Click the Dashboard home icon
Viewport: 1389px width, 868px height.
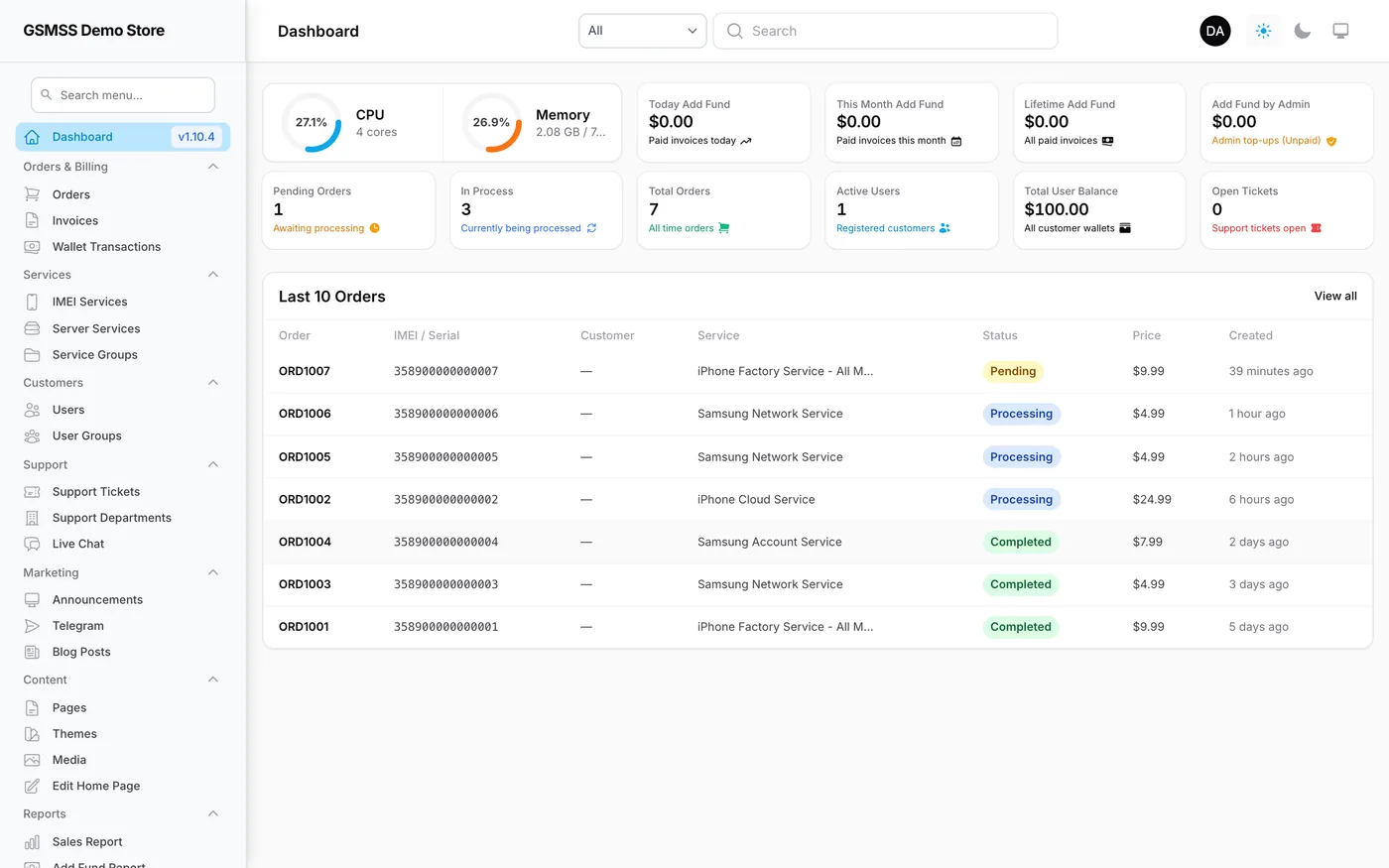[32, 137]
